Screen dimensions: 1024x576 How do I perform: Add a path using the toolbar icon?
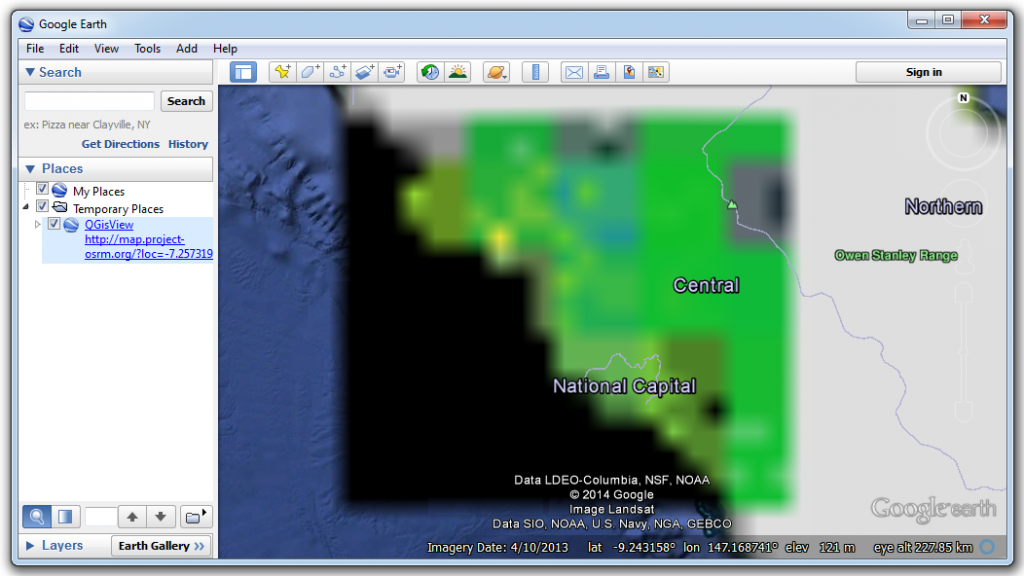pos(337,72)
